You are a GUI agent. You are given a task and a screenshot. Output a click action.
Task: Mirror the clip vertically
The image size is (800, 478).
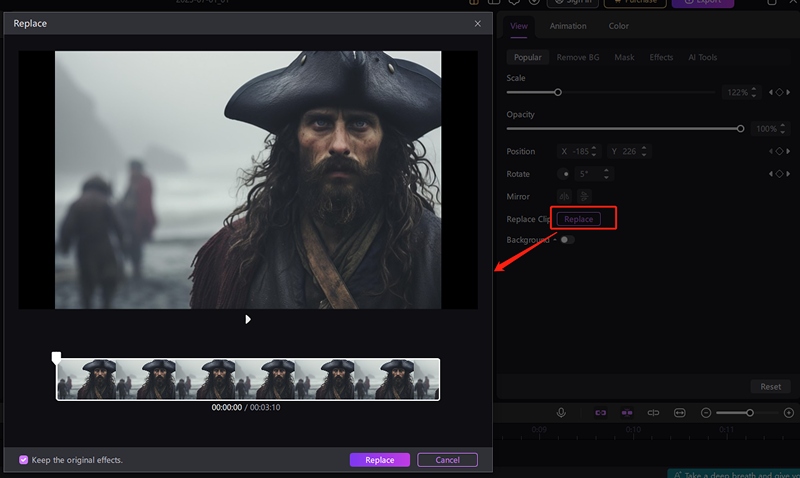click(584, 196)
